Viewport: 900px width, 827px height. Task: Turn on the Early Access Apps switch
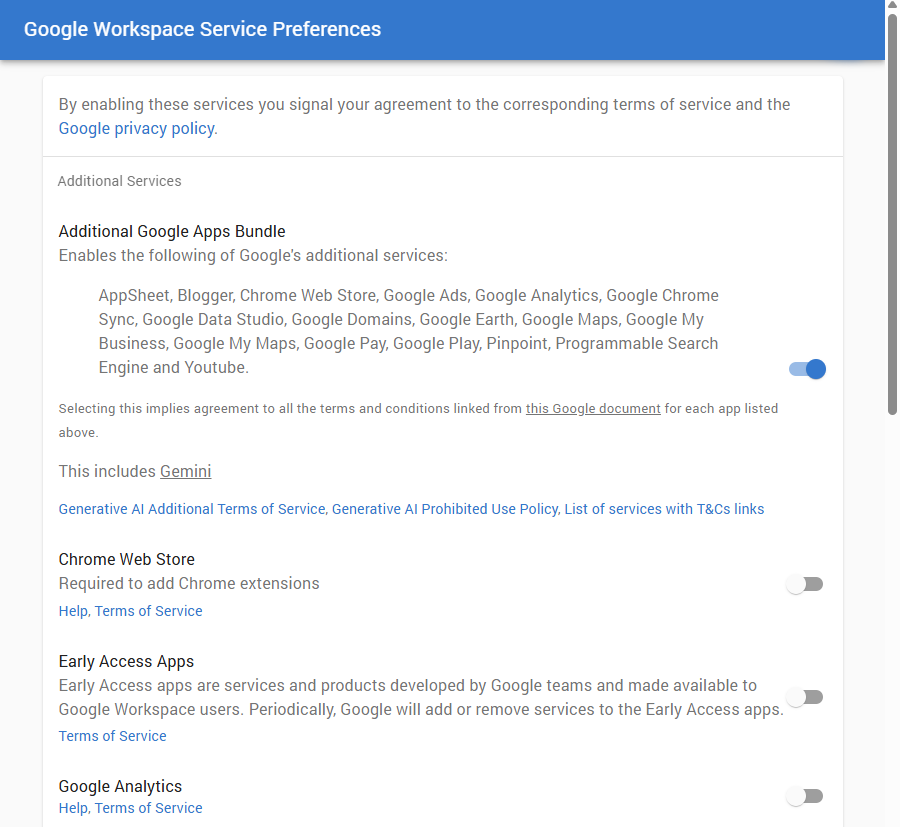tap(805, 697)
